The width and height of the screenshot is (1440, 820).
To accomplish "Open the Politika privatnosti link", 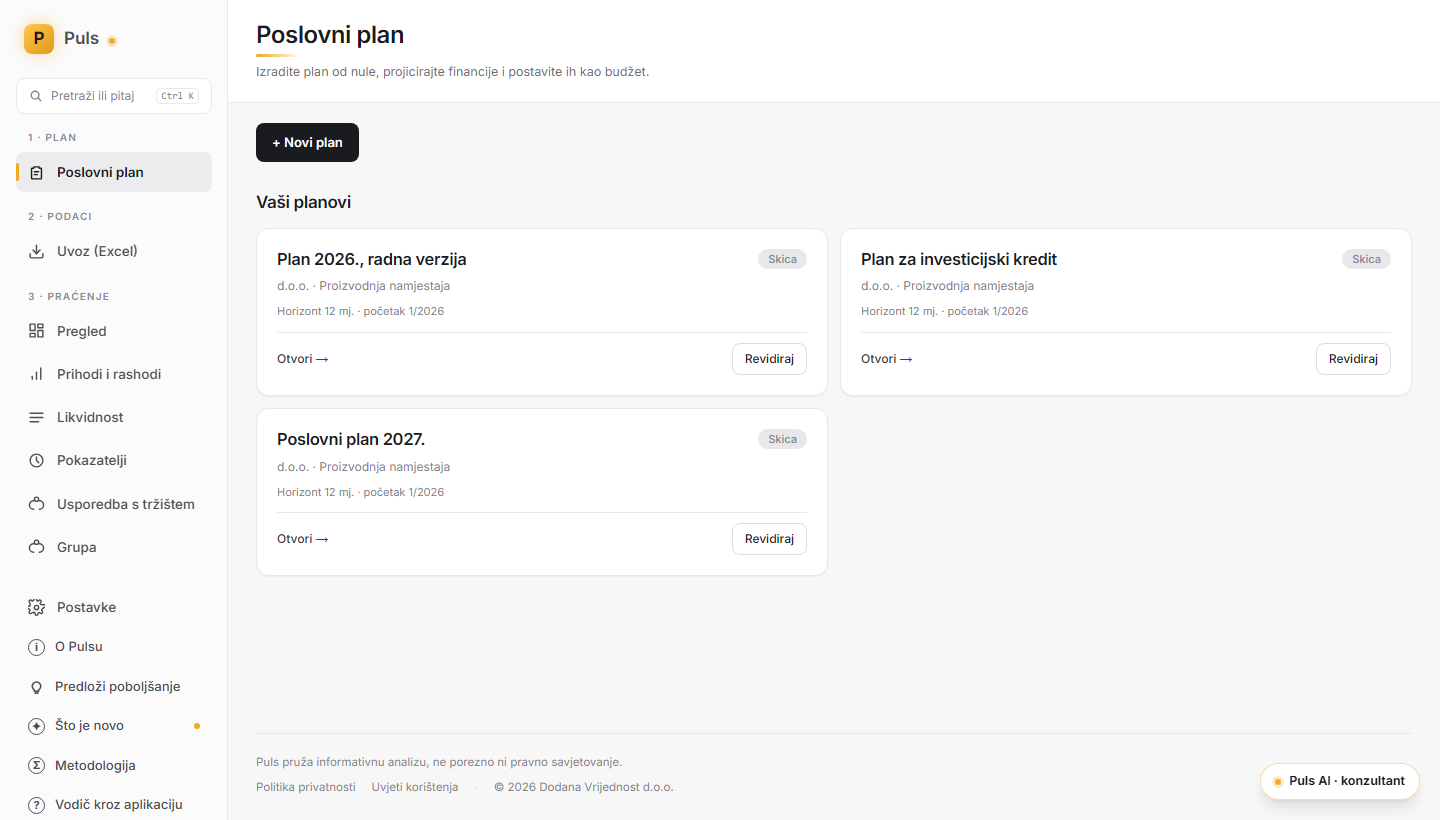I will point(306,787).
